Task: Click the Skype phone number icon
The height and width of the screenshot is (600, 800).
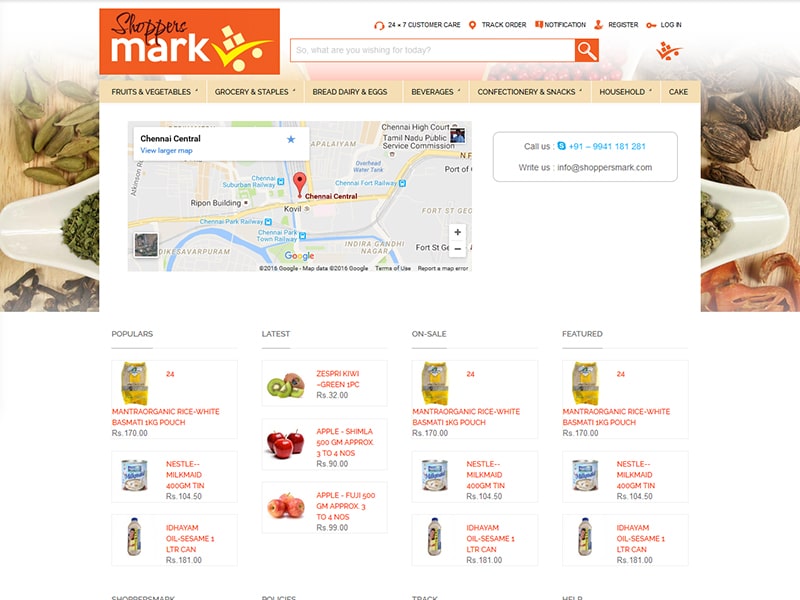Action: click(x=561, y=146)
